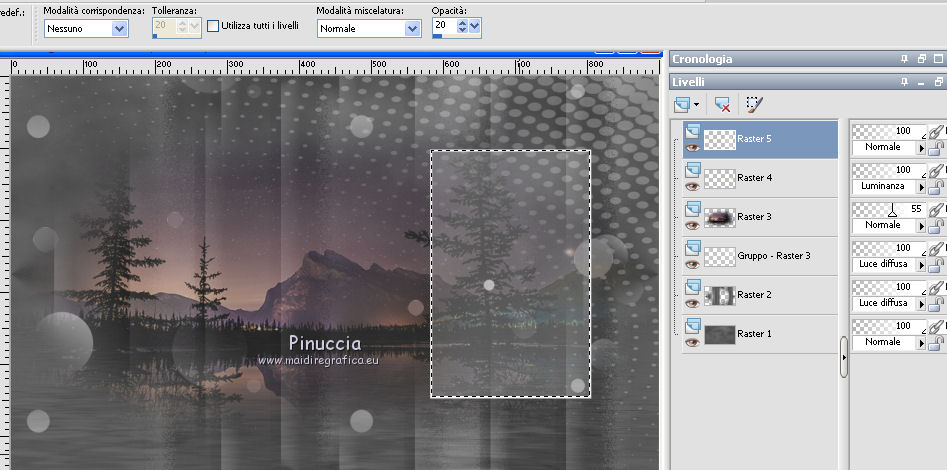Open the Modalità miscelatura dropdown
The height and width of the screenshot is (470, 947).
point(412,29)
